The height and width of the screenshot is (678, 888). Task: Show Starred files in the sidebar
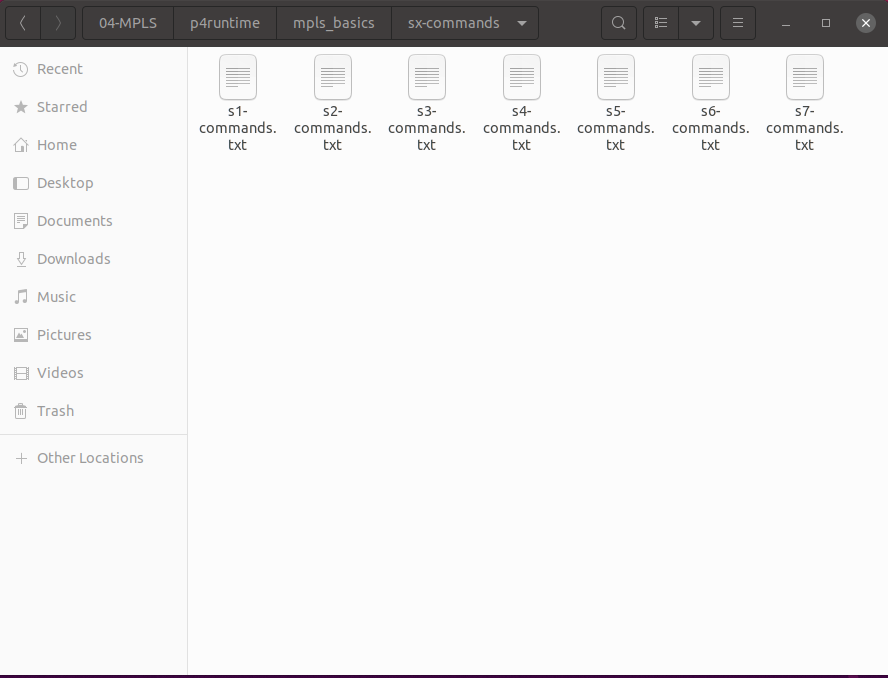click(62, 107)
